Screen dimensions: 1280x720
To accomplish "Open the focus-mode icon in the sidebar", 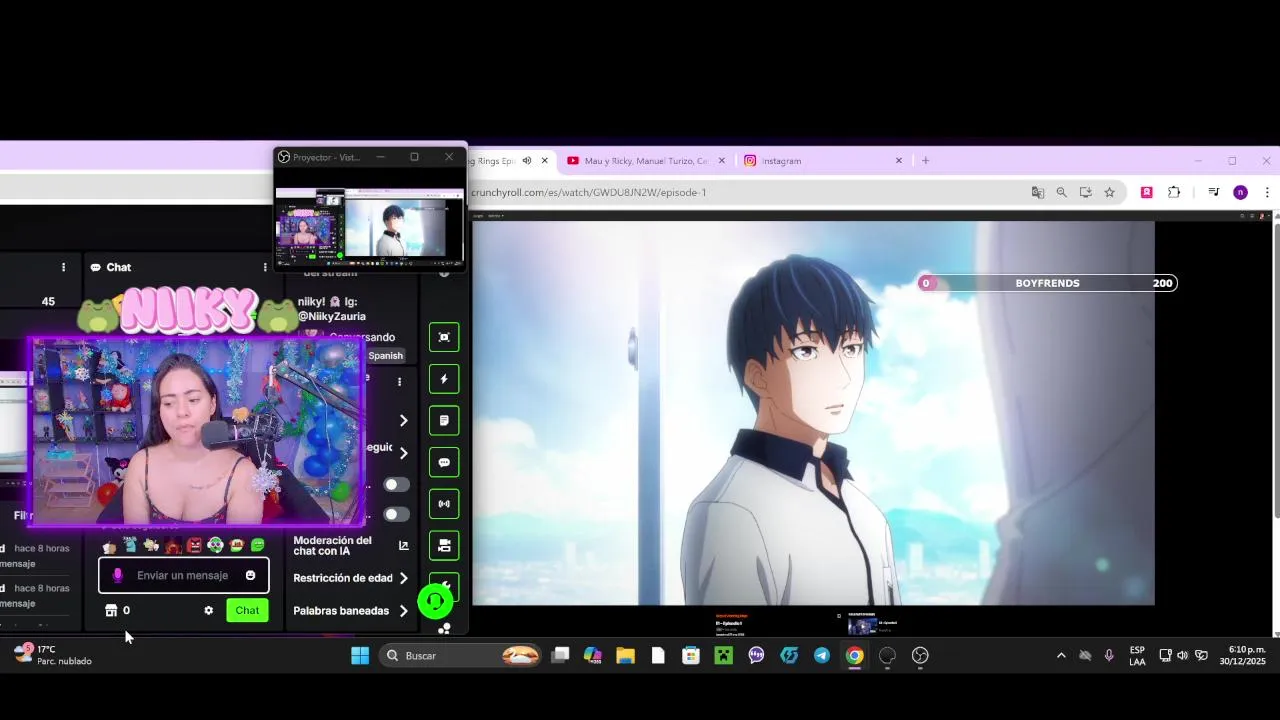I will pos(444,337).
